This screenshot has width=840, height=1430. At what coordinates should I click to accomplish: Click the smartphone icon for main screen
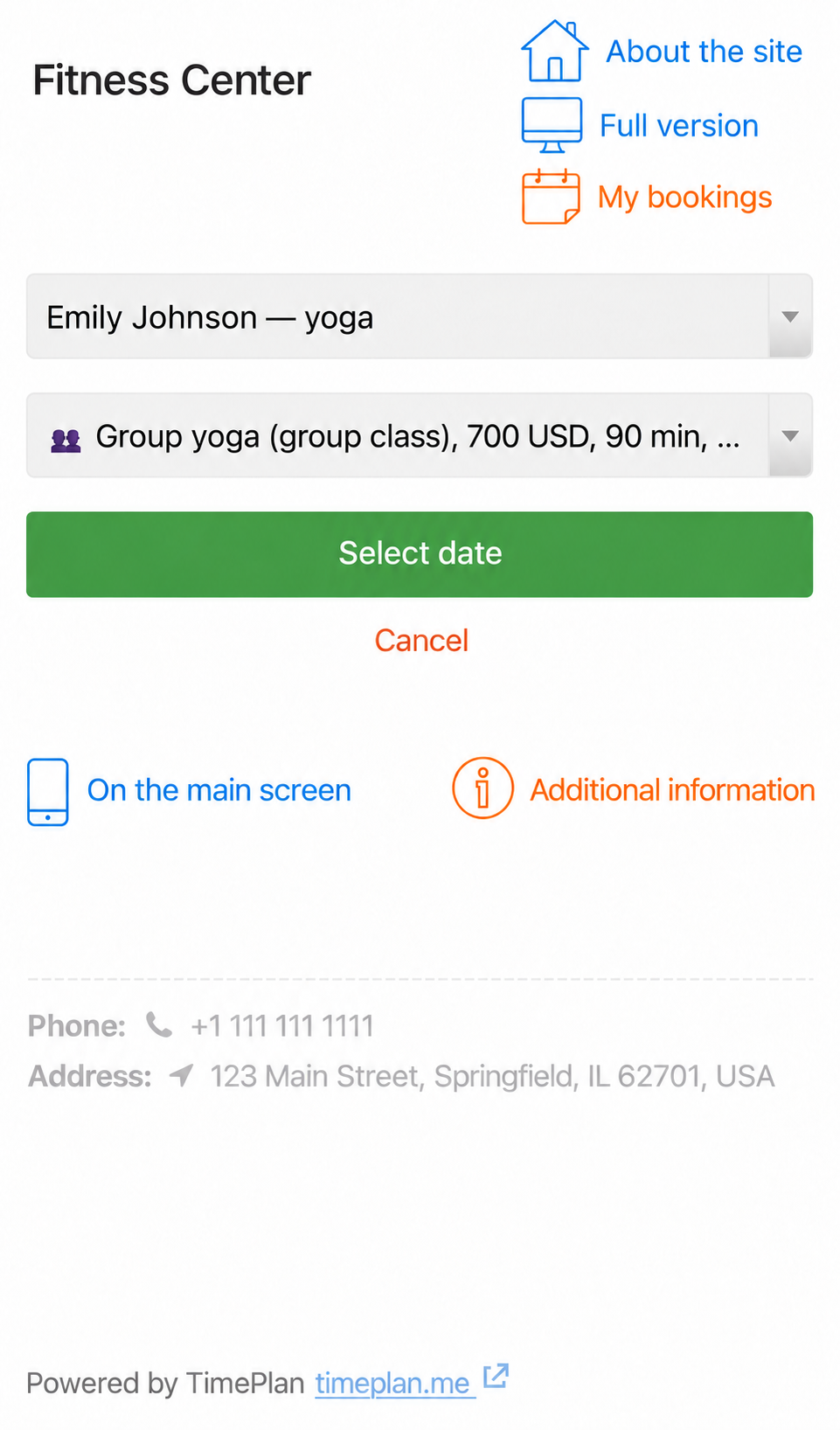click(x=48, y=792)
